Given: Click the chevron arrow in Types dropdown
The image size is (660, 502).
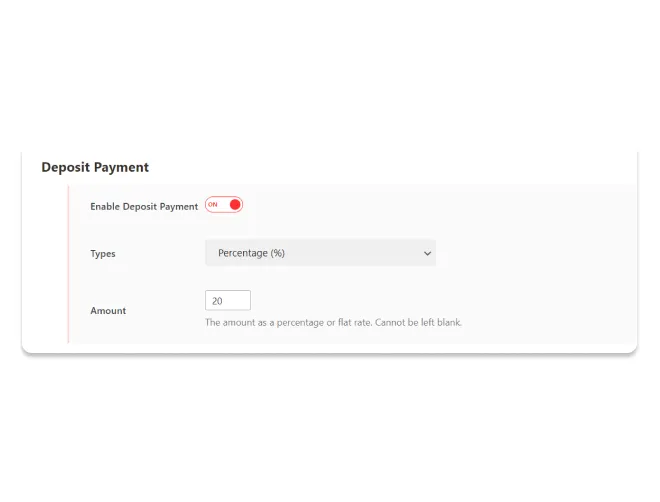Looking at the screenshot, I should (427, 253).
